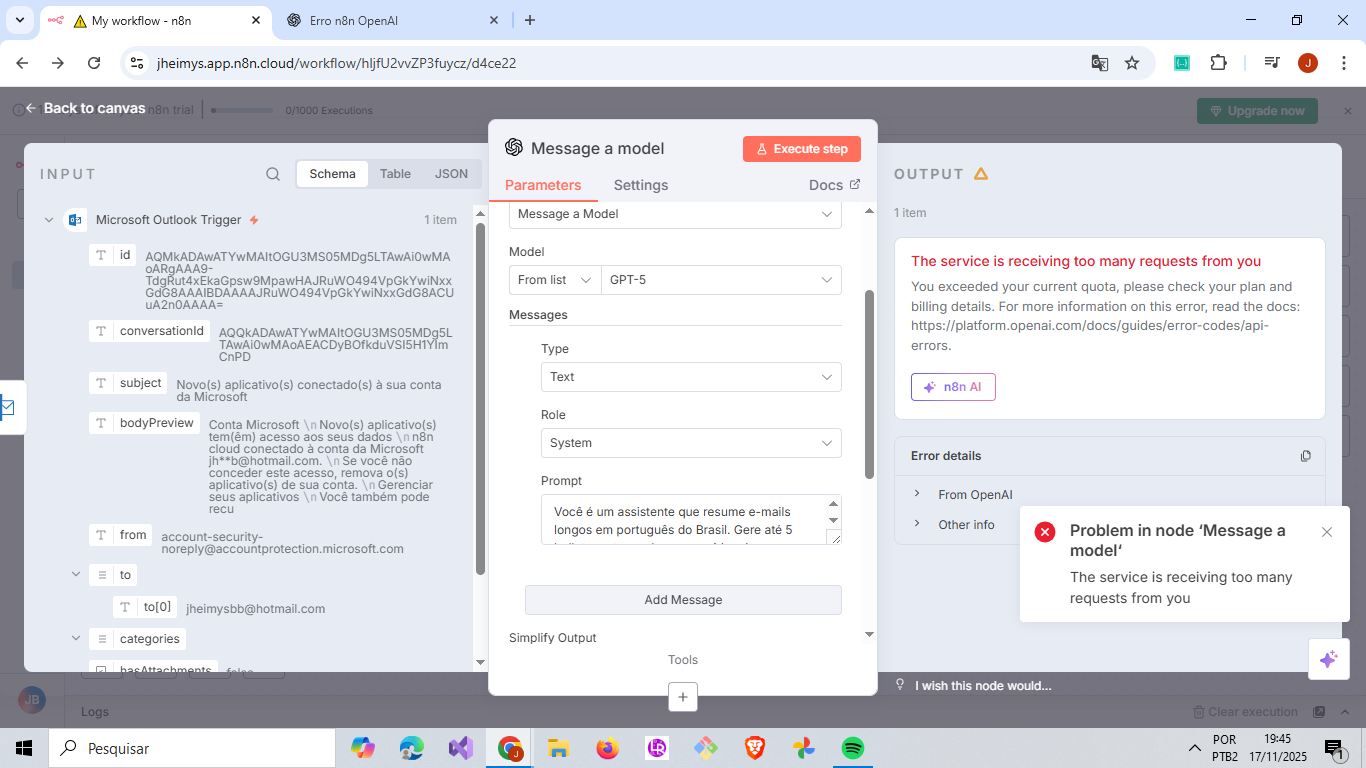Click the Add Message button
This screenshot has width=1366, height=768.
[683, 600]
